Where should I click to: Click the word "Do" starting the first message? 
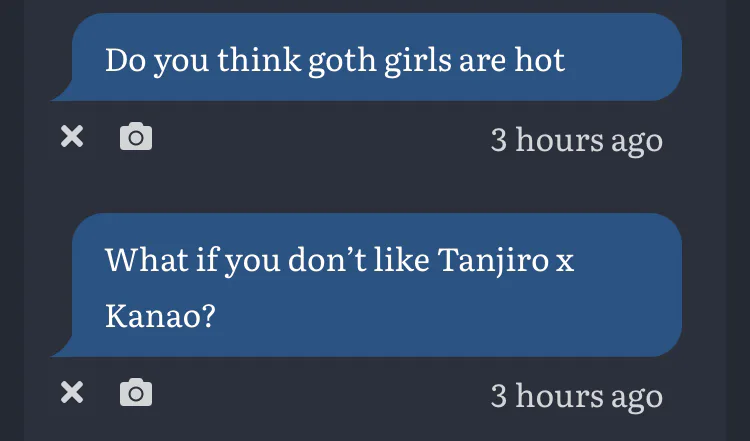pyautogui.click(x=122, y=59)
